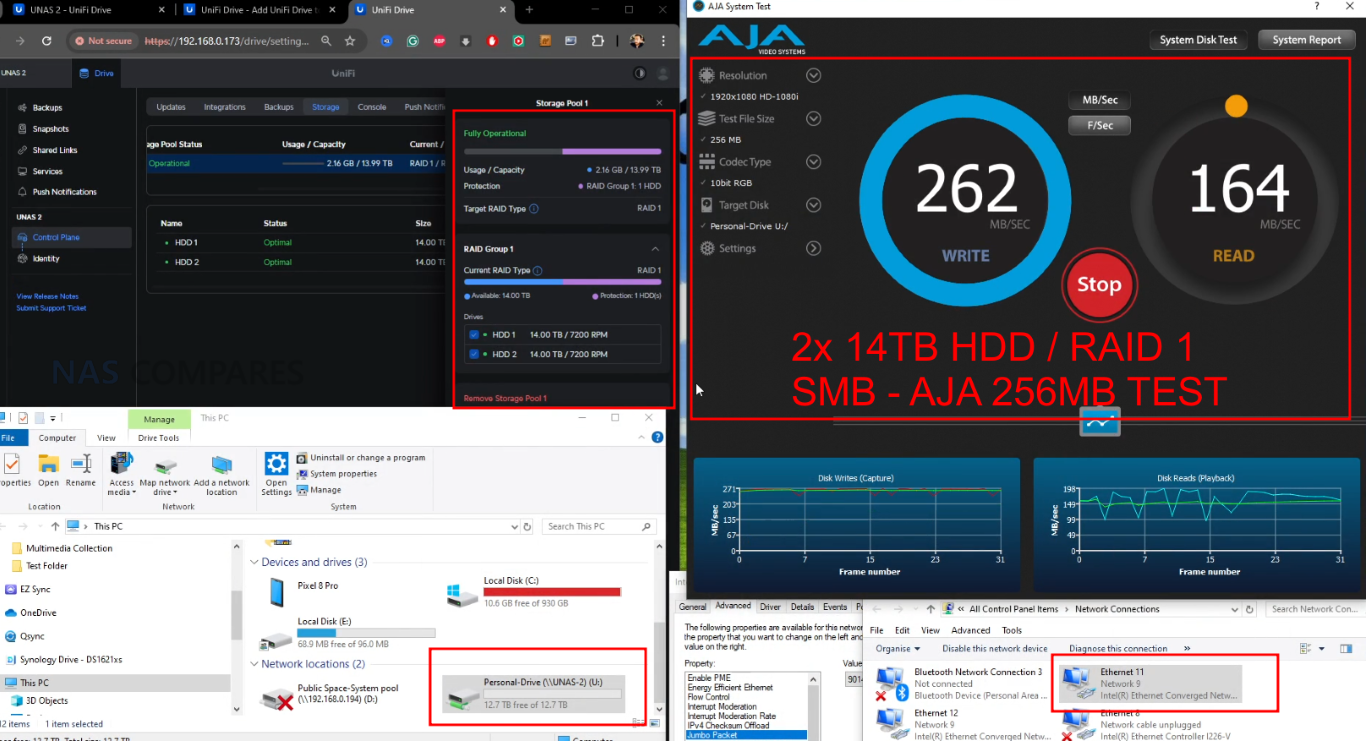Click Disable this network device
1366x741 pixels.
994,649
